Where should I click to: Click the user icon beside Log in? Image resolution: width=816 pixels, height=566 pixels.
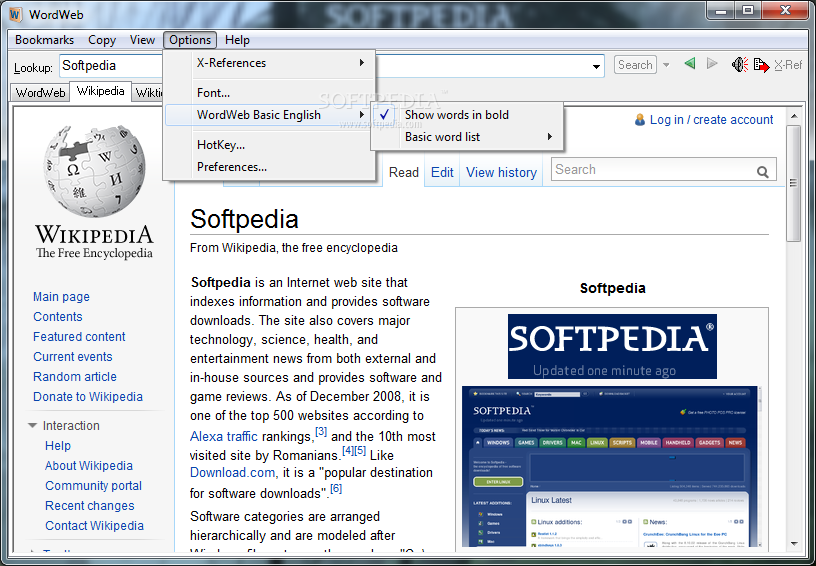(x=640, y=120)
